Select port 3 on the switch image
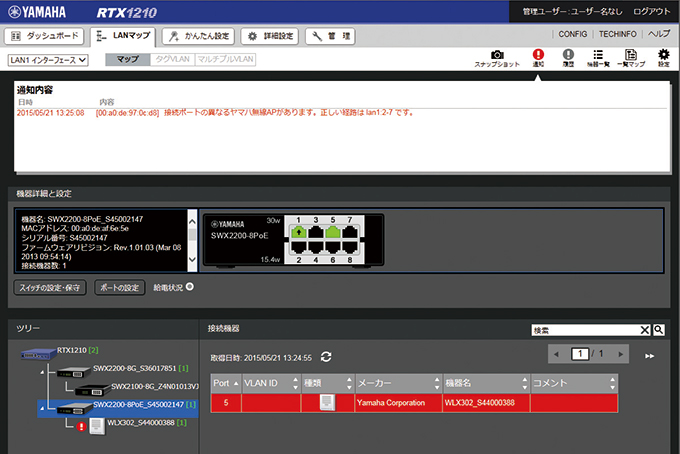 (x=316, y=232)
